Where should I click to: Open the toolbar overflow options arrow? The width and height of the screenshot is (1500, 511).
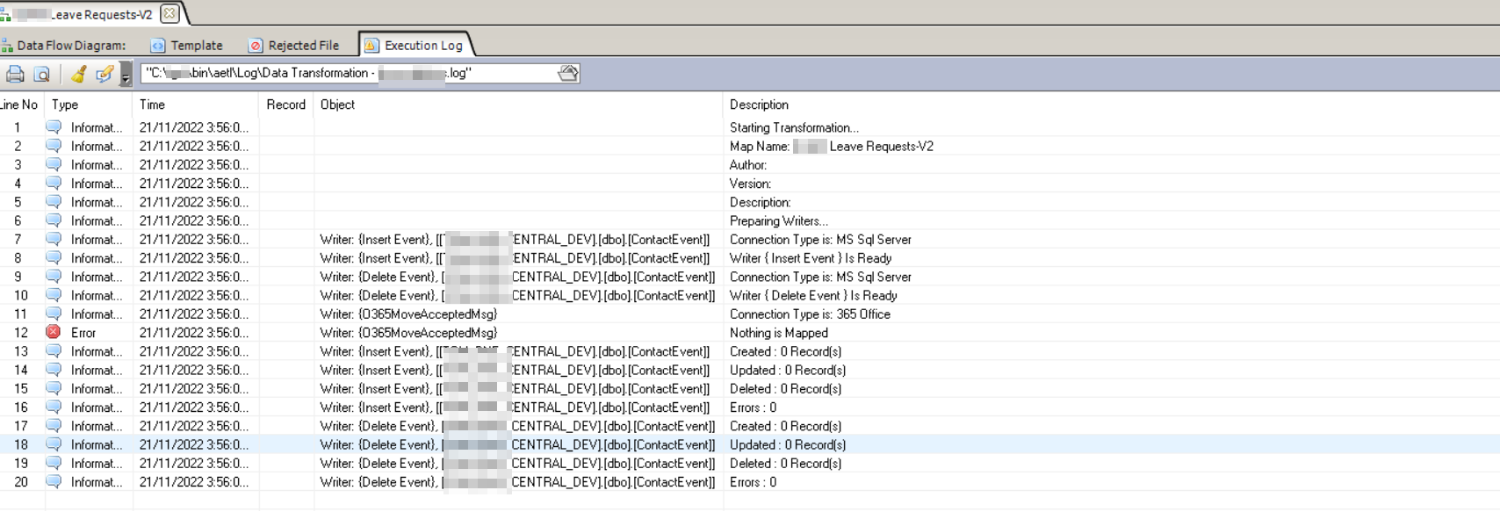point(126,75)
